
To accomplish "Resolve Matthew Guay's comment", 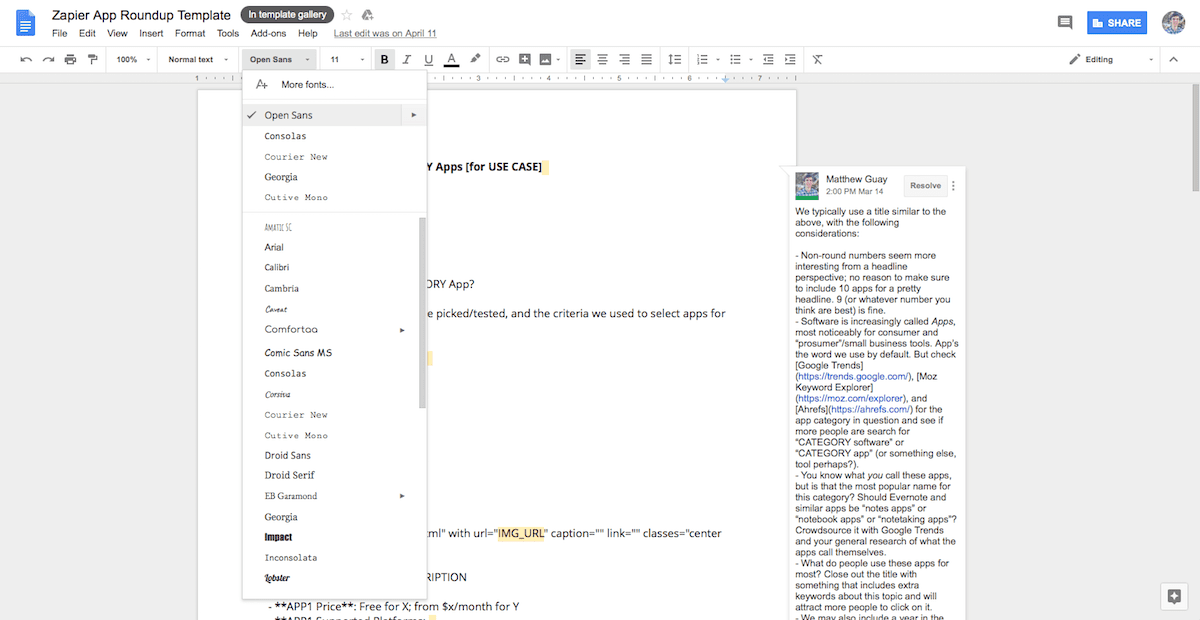I will 925,185.
